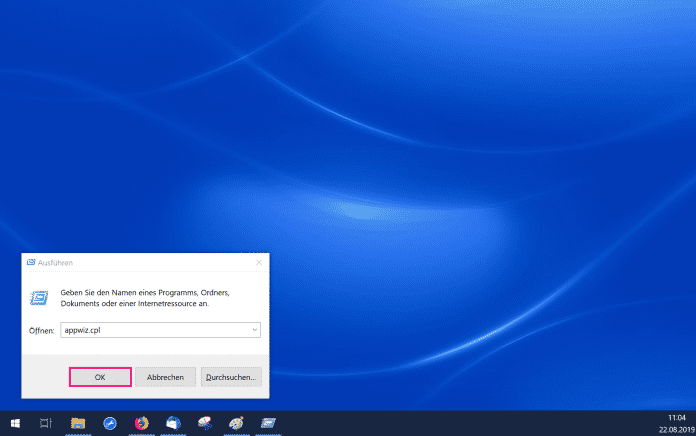Open the Snipping Tool taskbar icon
Screen dimensions: 696x436
(x=204, y=423)
